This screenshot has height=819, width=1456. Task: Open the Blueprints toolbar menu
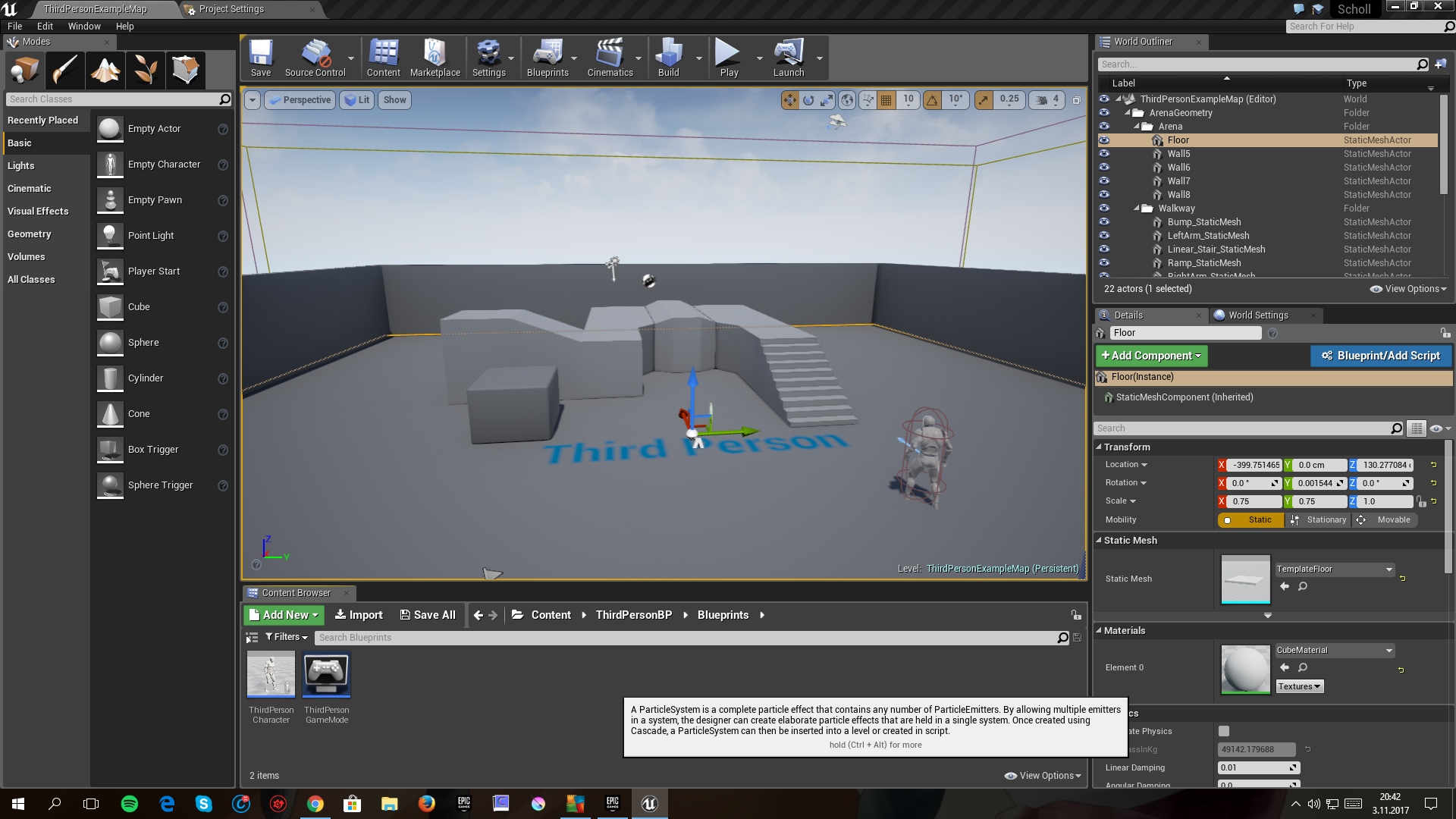pos(548,58)
